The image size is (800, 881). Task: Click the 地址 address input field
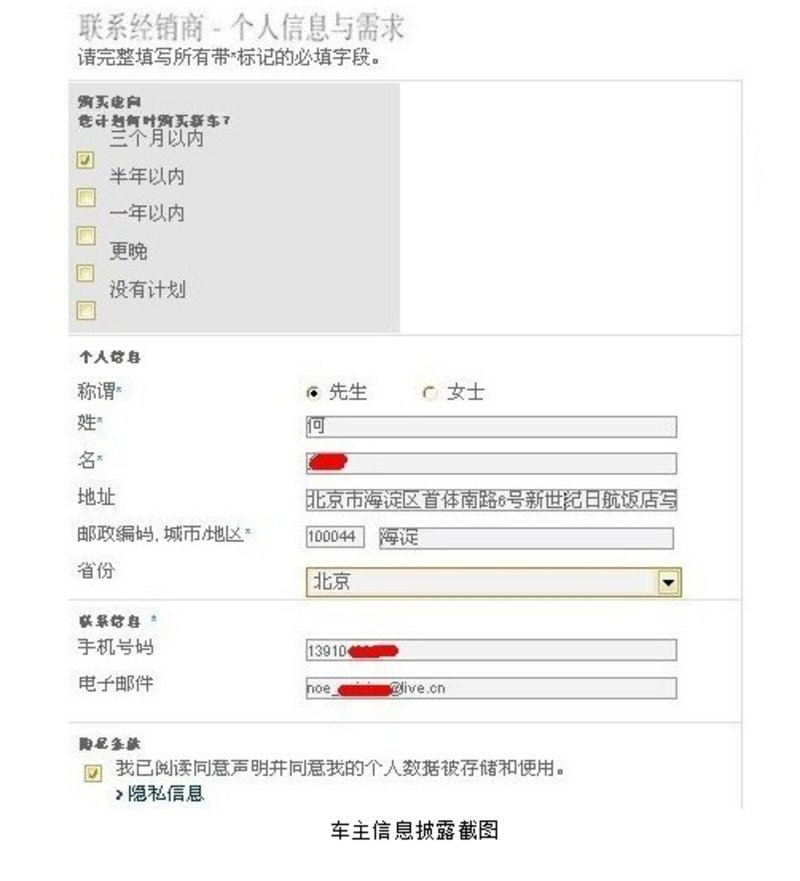491,500
